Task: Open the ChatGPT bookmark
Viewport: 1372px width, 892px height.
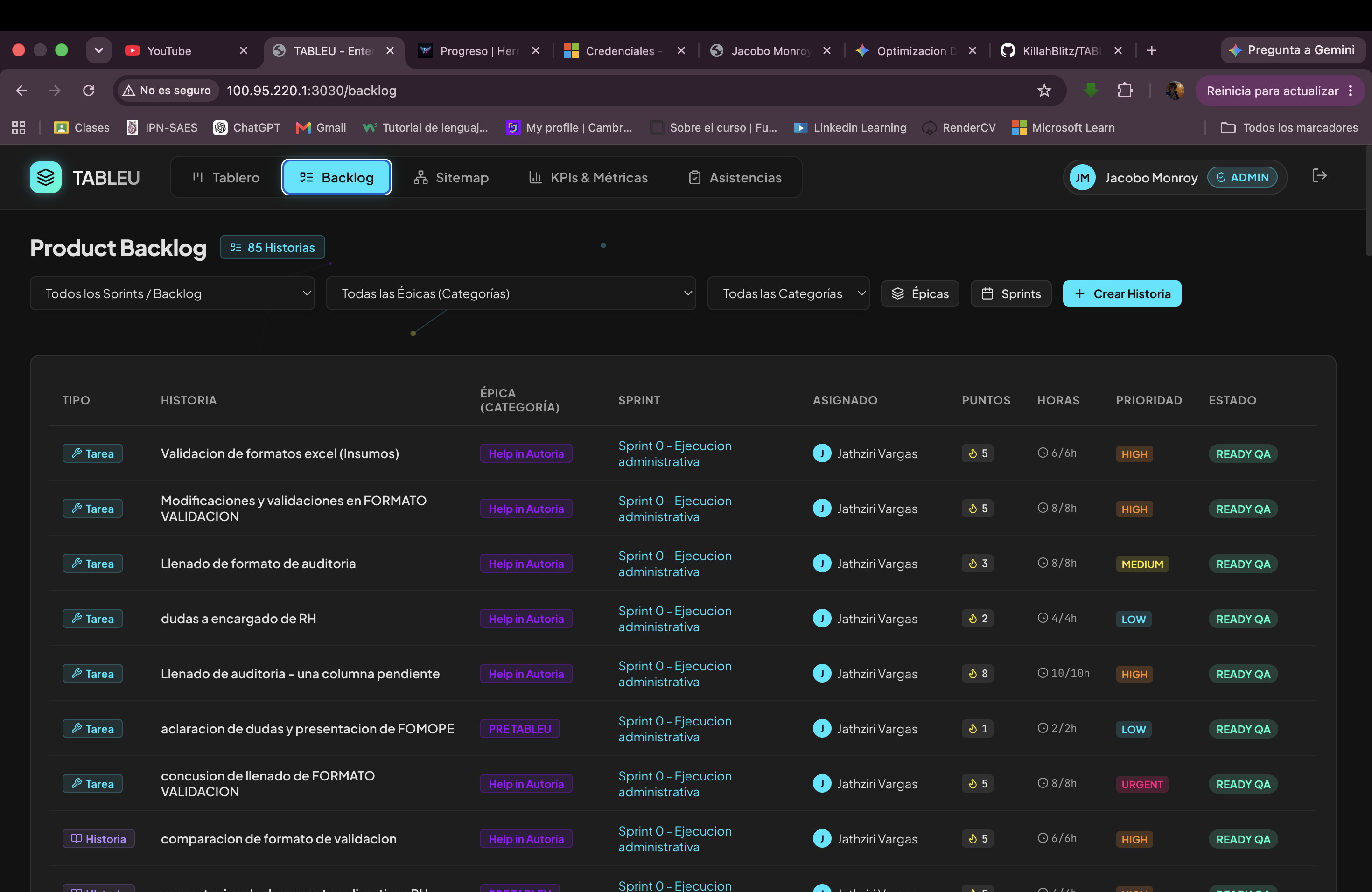Action: tap(247, 127)
